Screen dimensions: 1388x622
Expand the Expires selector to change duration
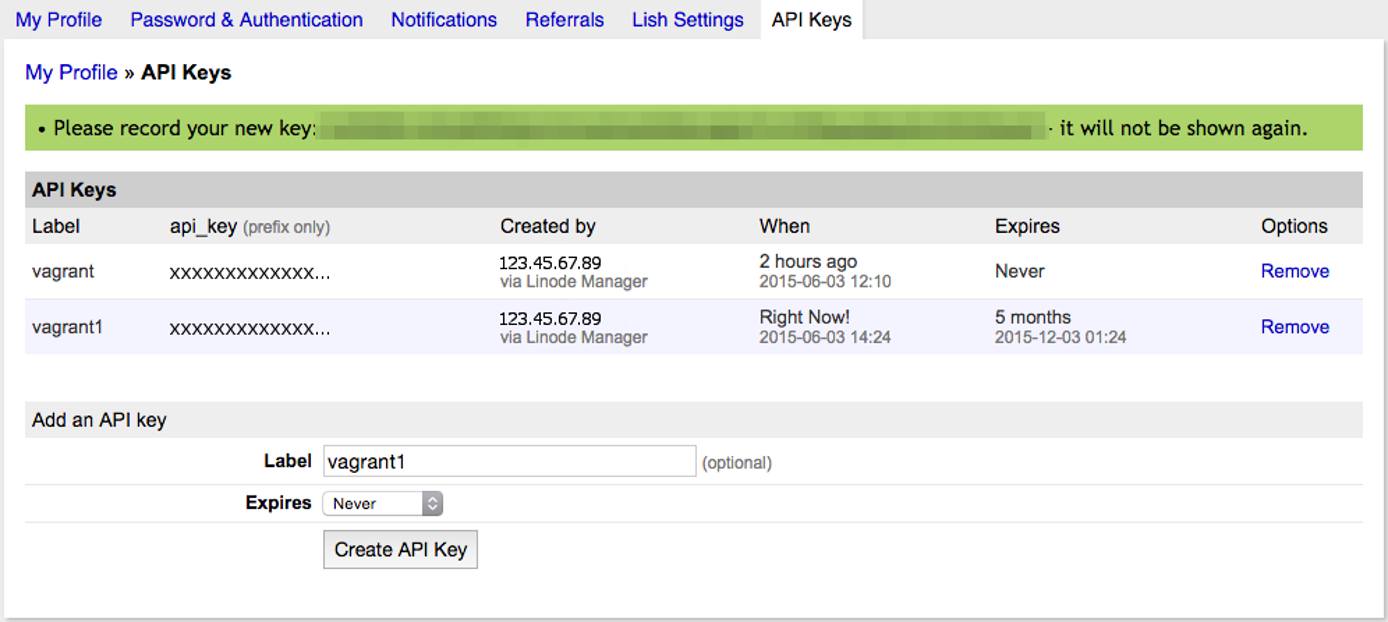pos(383,502)
